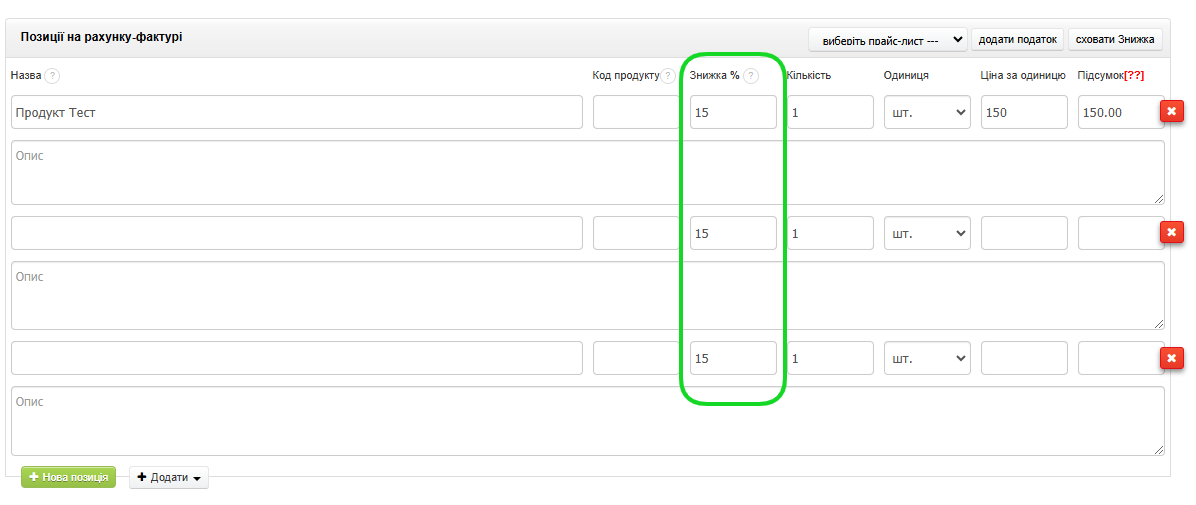Remove the second invoice position row
This screenshot has height=505, width=1196.
point(1171,233)
